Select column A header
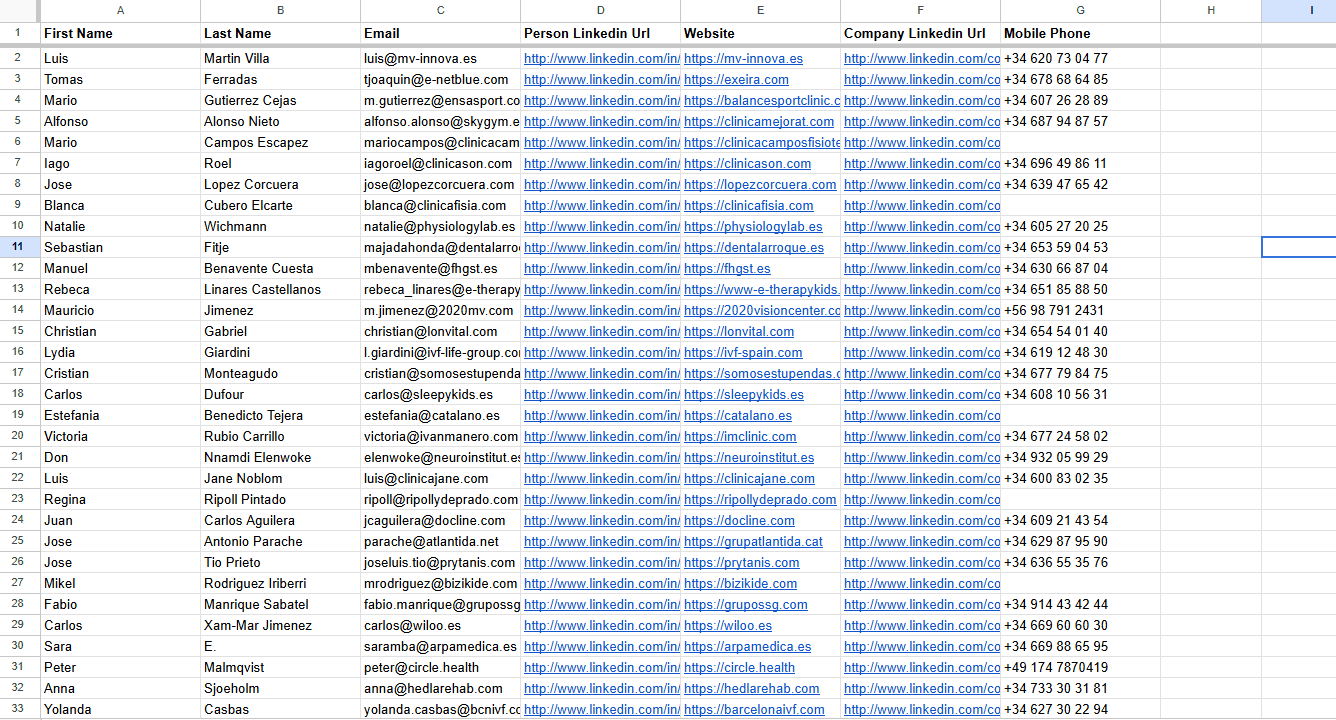Viewport: 1336px width, 720px height. (x=120, y=10)
